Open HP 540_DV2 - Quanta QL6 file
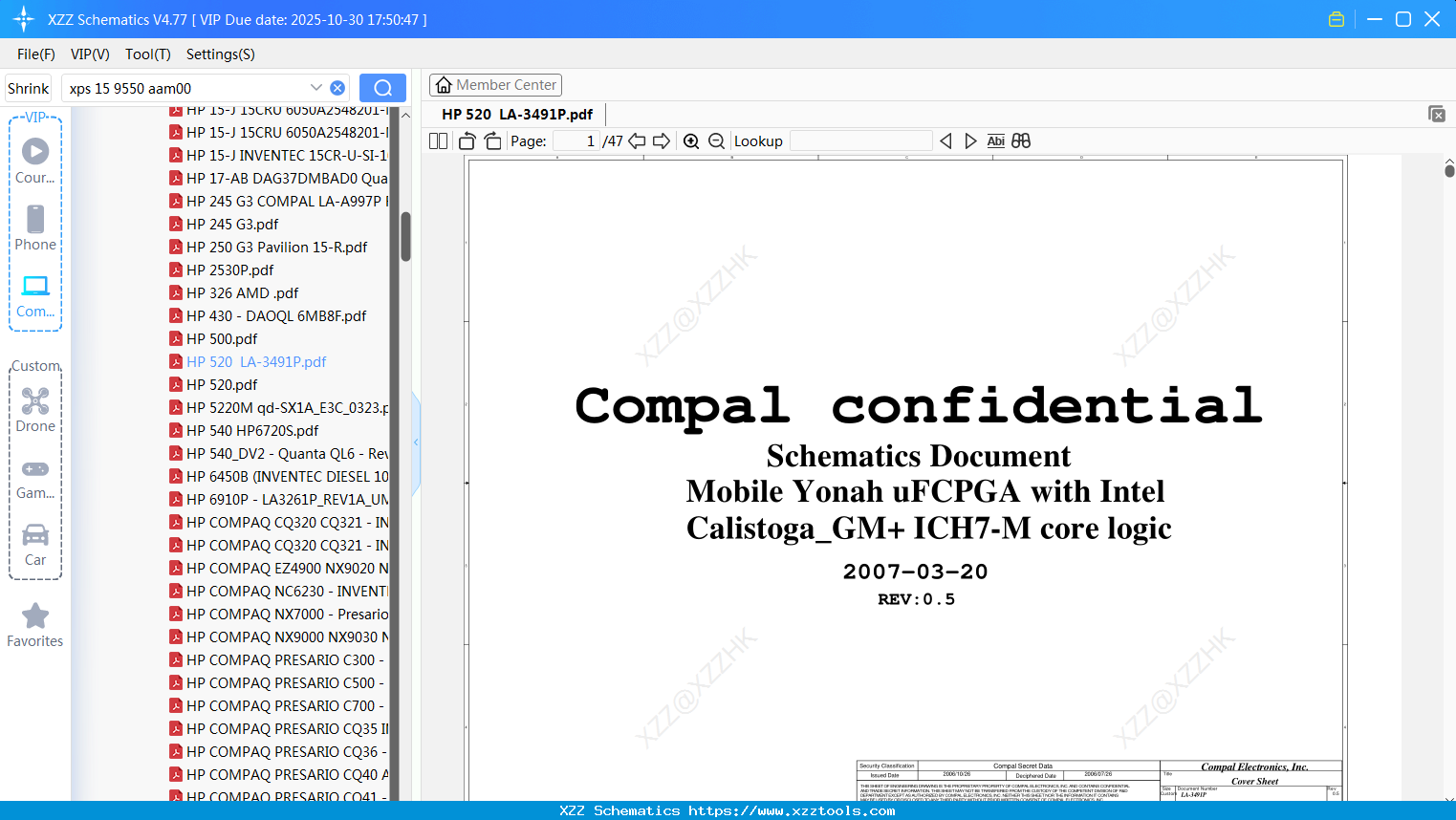 tap(278, 453)
